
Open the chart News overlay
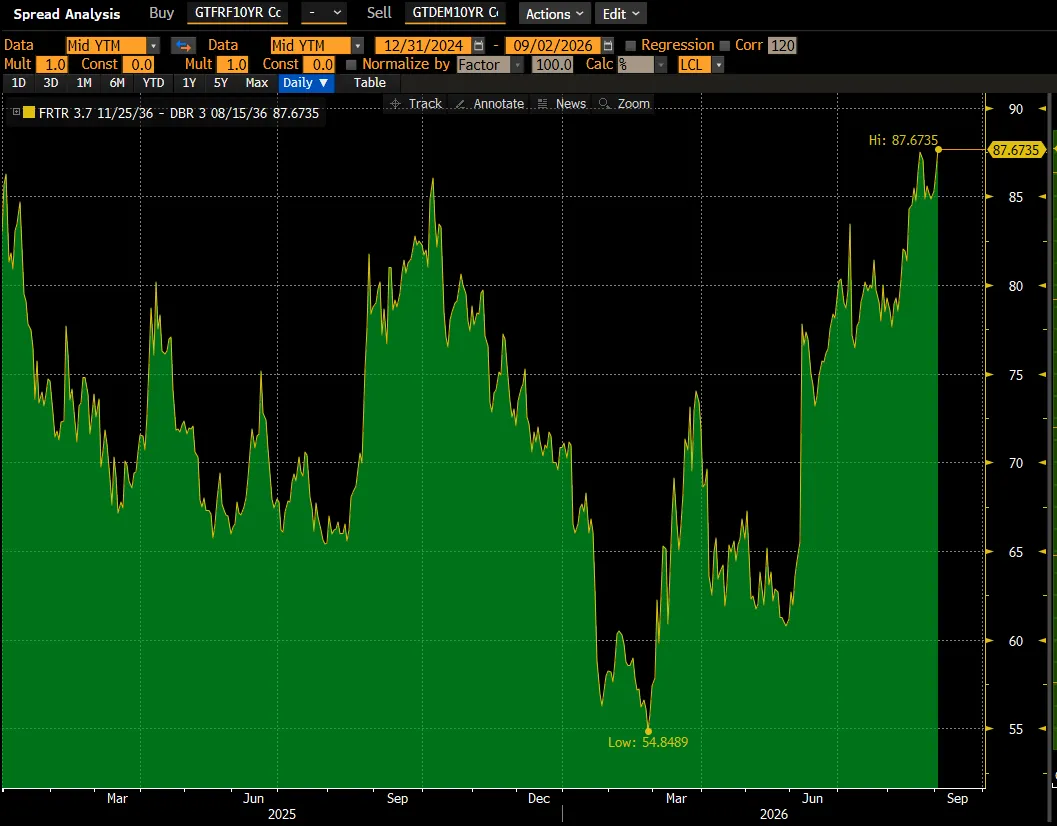[x=562, y=104]
